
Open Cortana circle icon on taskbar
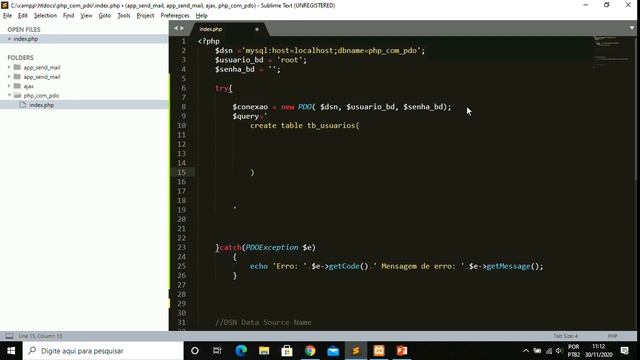[x=195, y=351]
